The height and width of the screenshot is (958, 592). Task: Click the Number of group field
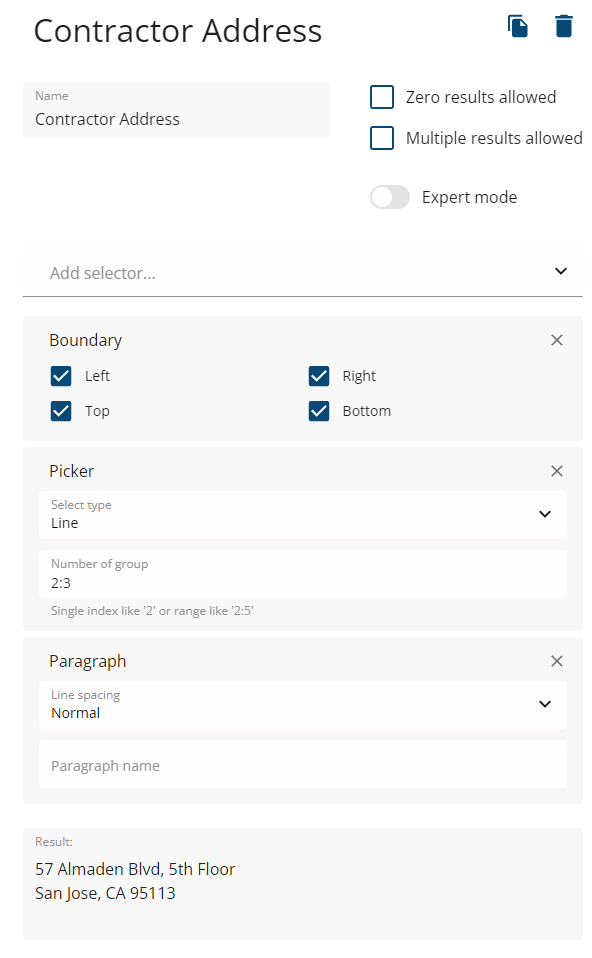(x=302, y=574)
